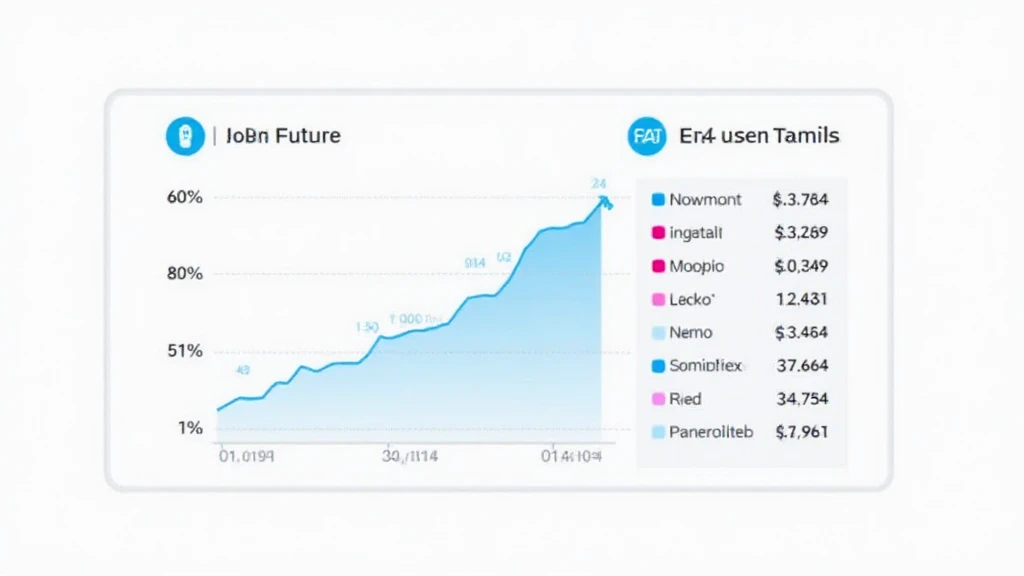Click the round FAT logo icon
The image size is (1024, 576).
click(x=646, y=136)
